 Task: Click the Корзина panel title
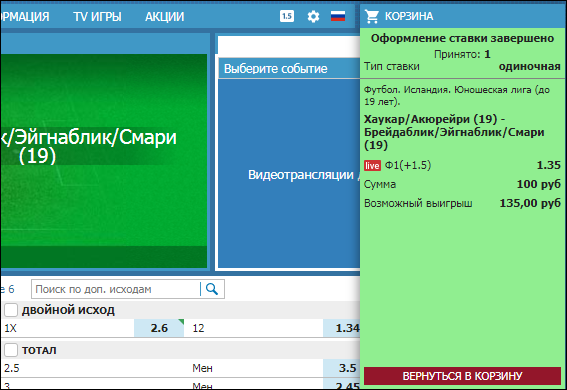(x=409, y=16)
